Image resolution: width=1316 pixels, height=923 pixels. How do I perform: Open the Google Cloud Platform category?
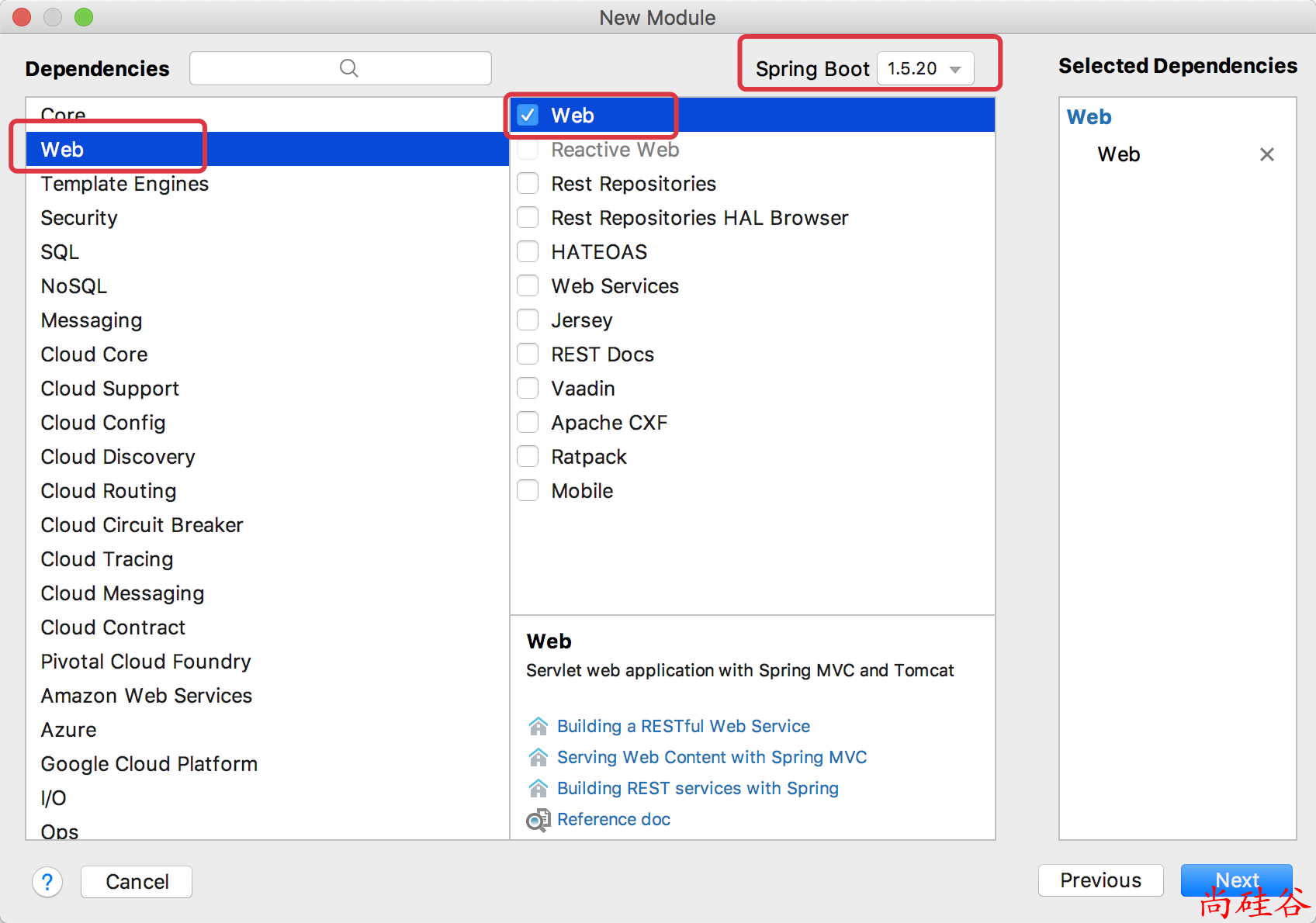(x=267, y=764)
